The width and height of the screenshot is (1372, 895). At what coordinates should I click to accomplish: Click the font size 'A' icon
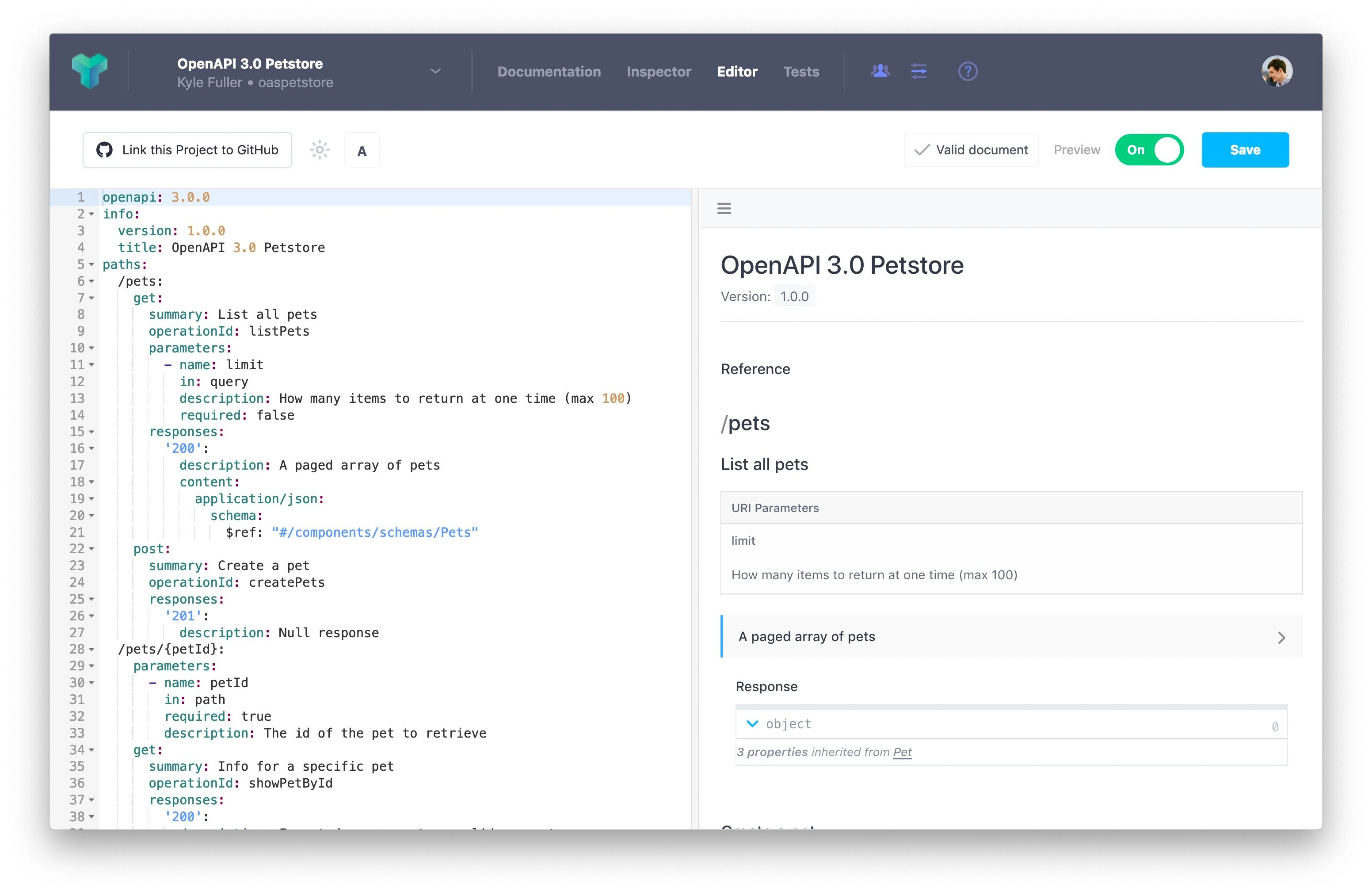coord(362,150)
